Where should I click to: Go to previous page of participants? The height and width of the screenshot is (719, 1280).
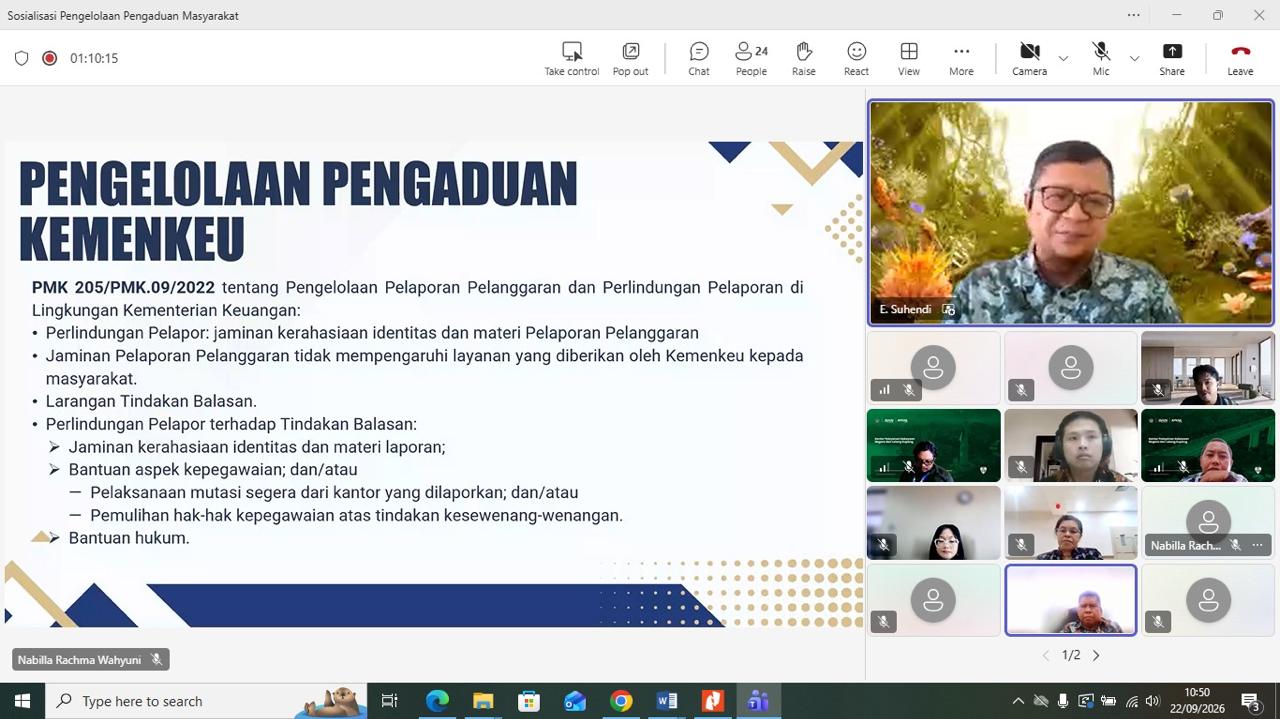(1046, 655)
